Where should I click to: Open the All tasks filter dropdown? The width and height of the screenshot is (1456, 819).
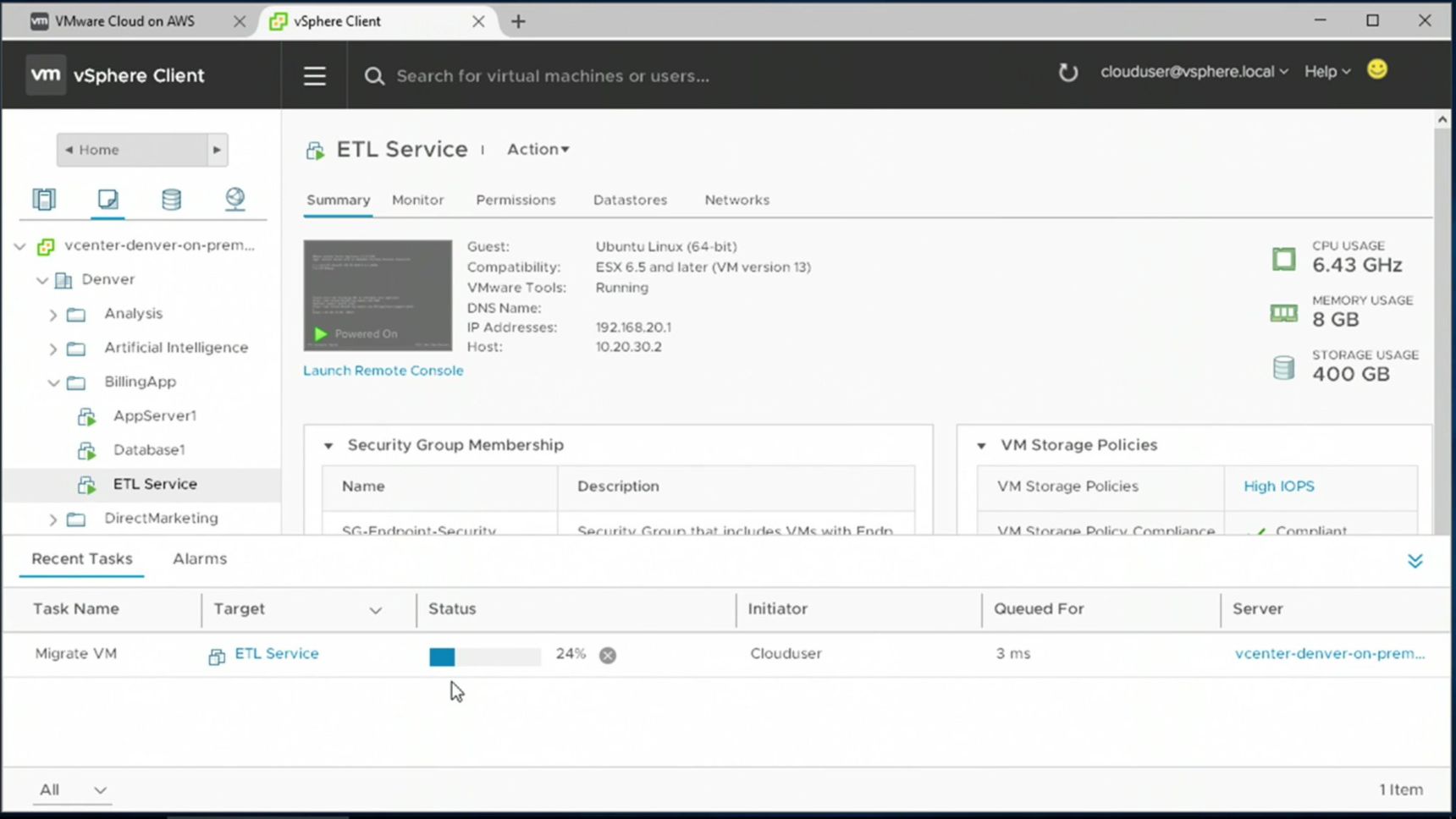point(72,789)
